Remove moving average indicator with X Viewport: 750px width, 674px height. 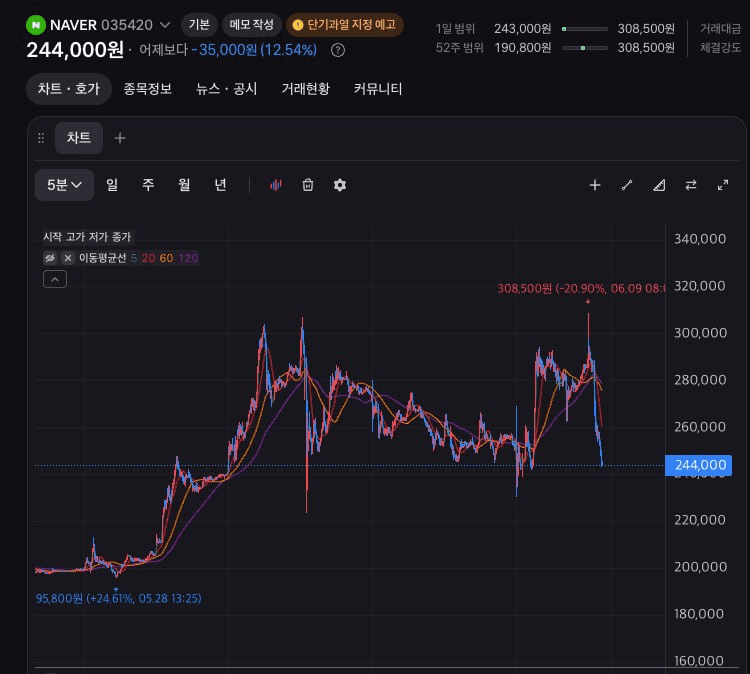[x=68, y=258]
